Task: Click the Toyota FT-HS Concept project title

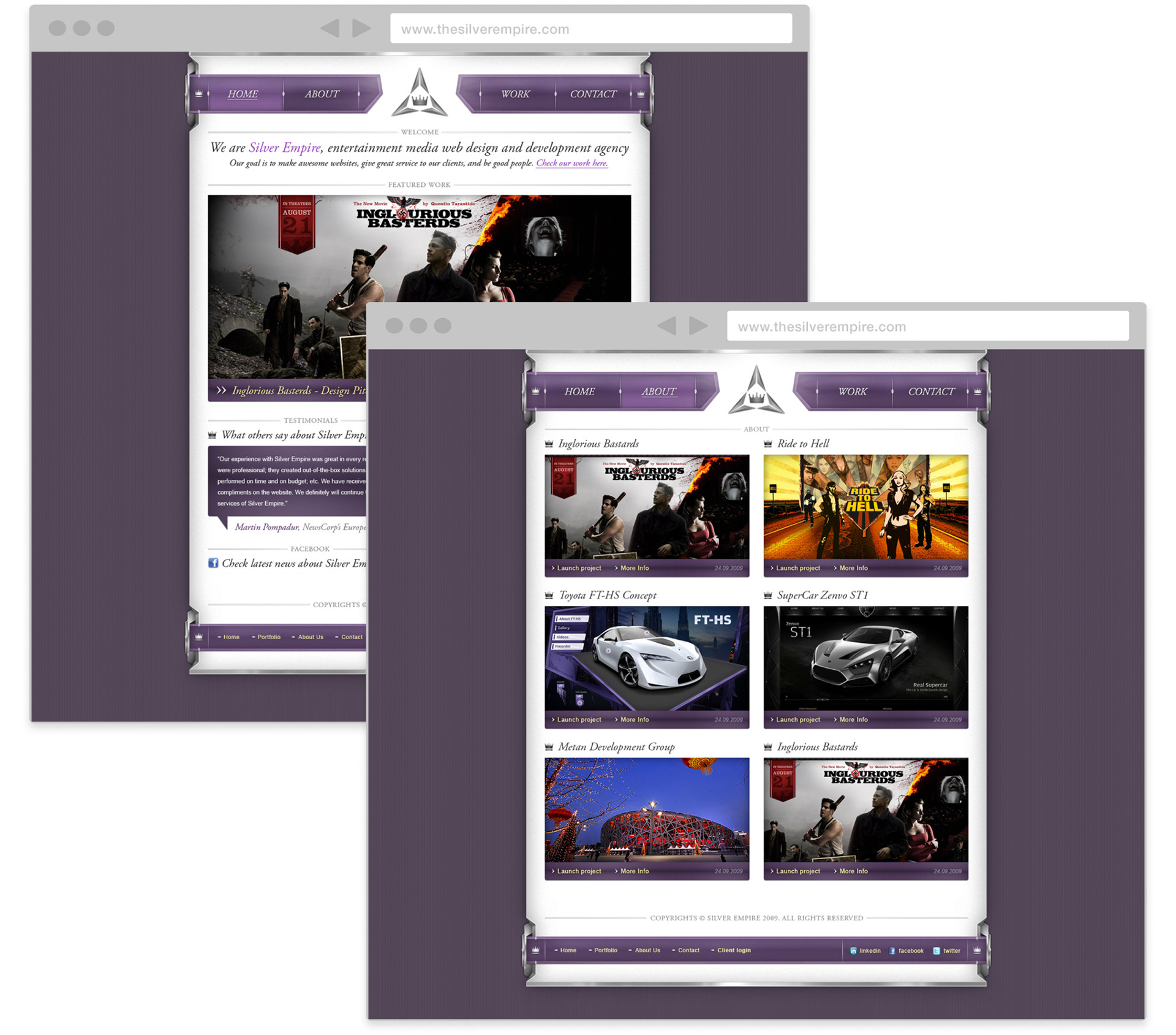Action: coord(608,595)
